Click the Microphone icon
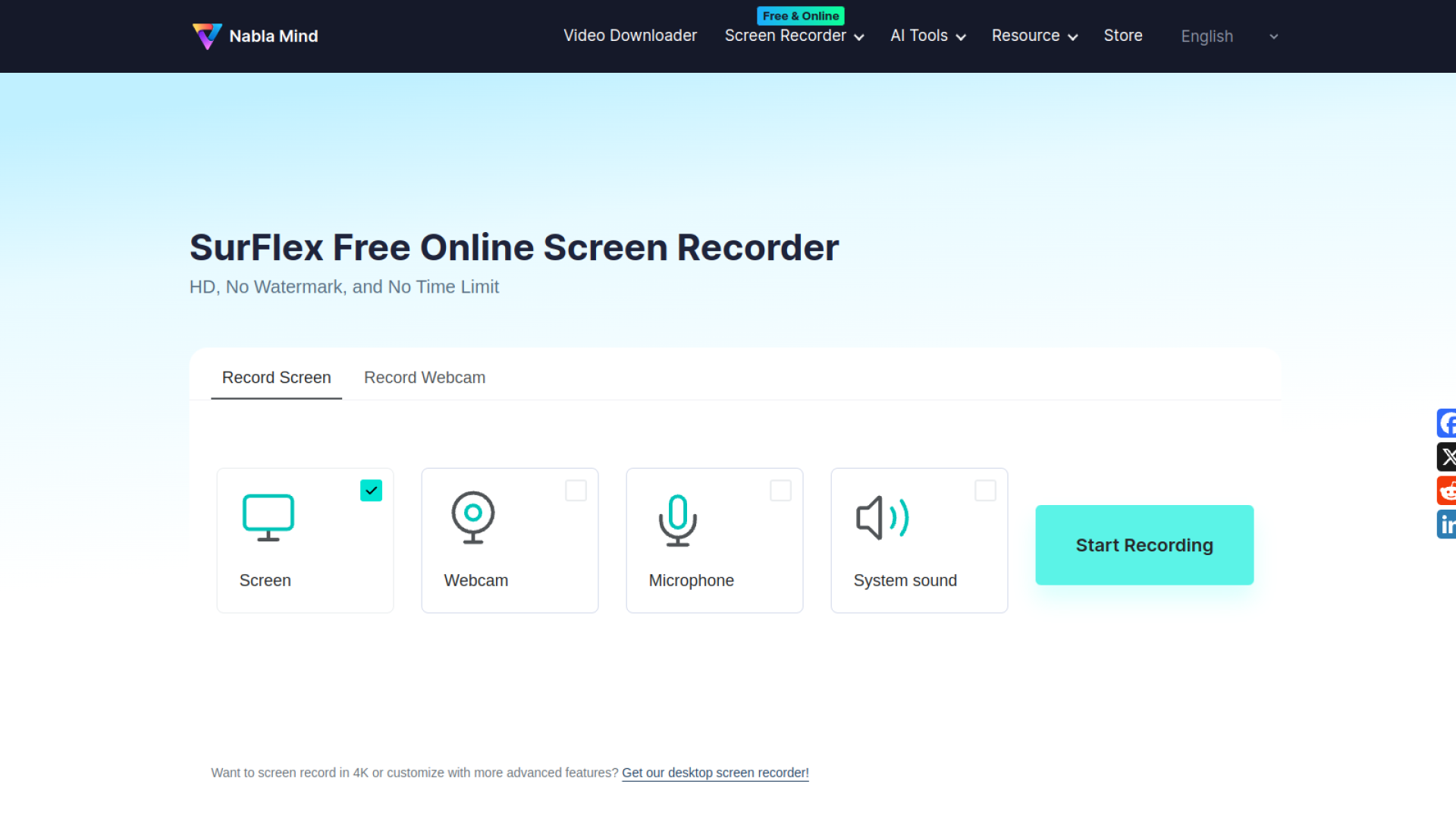Viewport: 1456px width, 819px height. (678, 519)
